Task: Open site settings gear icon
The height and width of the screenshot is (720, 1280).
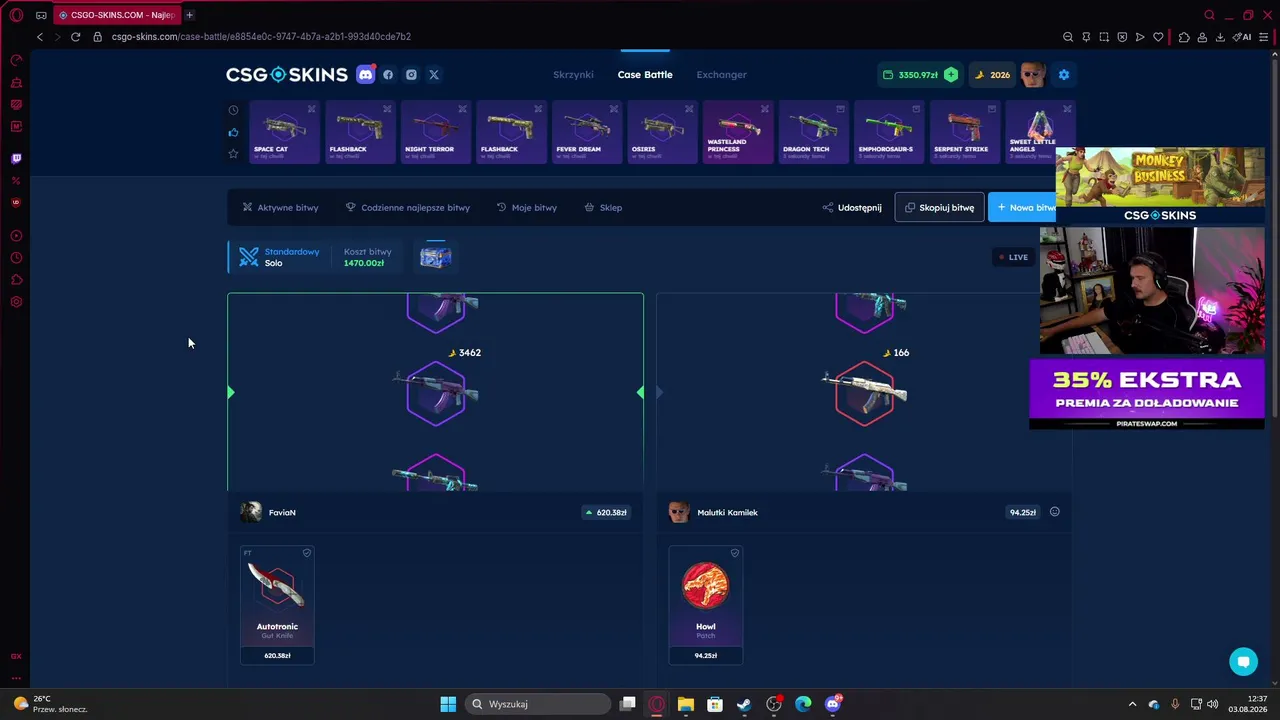Action: pyautogui.click(x=1064, y=74)
